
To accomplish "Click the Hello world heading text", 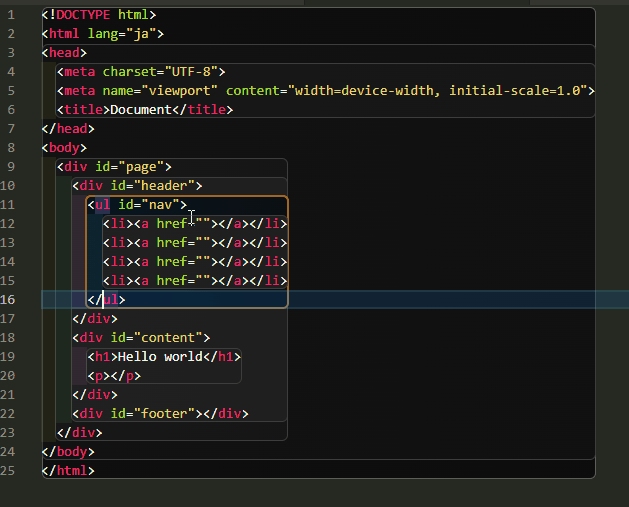I will point(160,356).
